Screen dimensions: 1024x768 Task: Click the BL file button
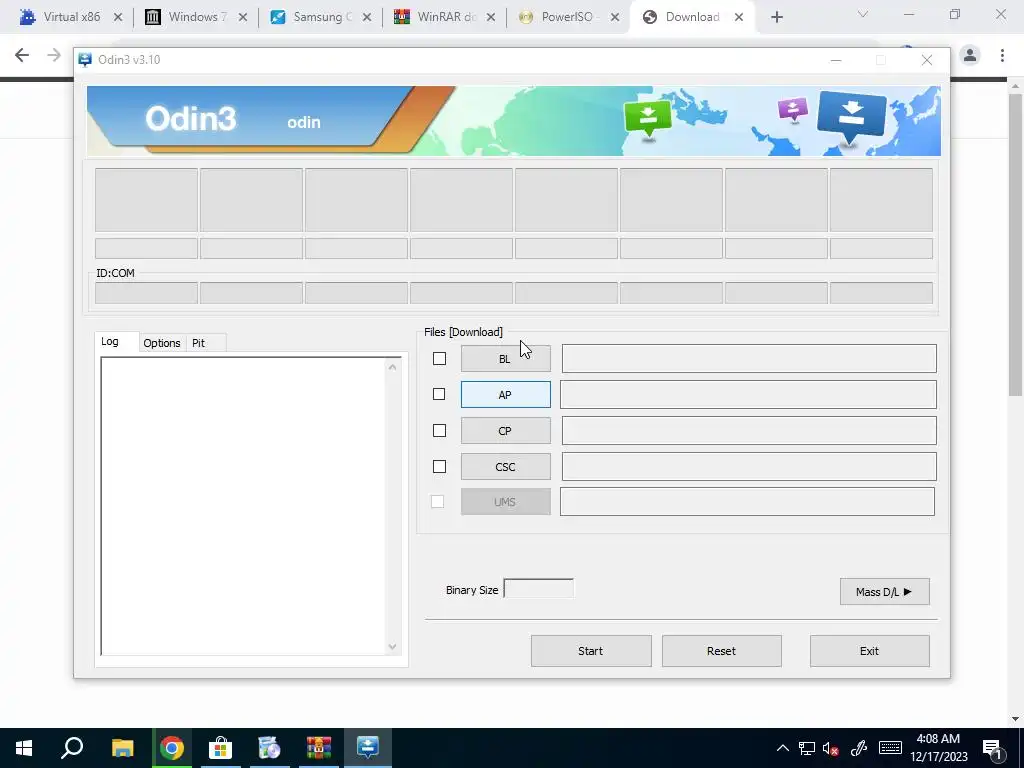click(505, 359)
